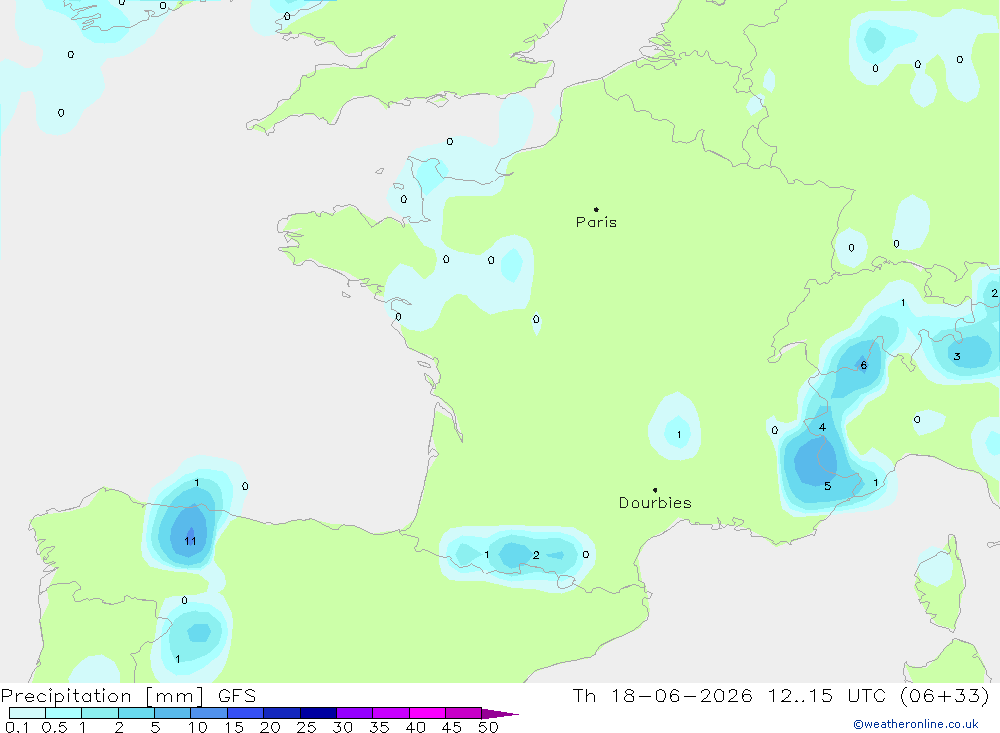
Task: Click the purple arrow tip above 50
Action: point(499,714)
